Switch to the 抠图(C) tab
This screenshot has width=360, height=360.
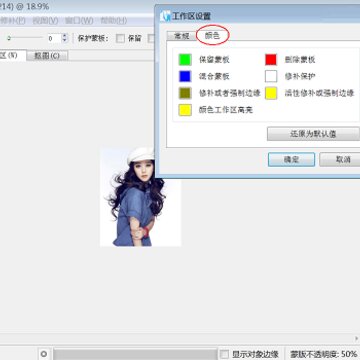(x=47, y=56)
